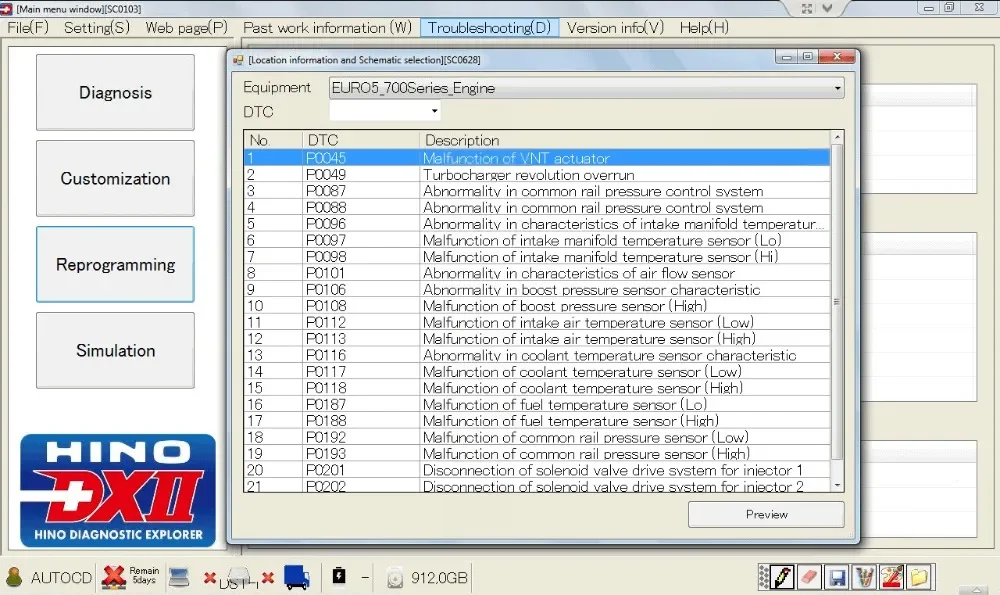Open the Equipment dropdown showing EURO5_700Series_Engine

point(836,88)
